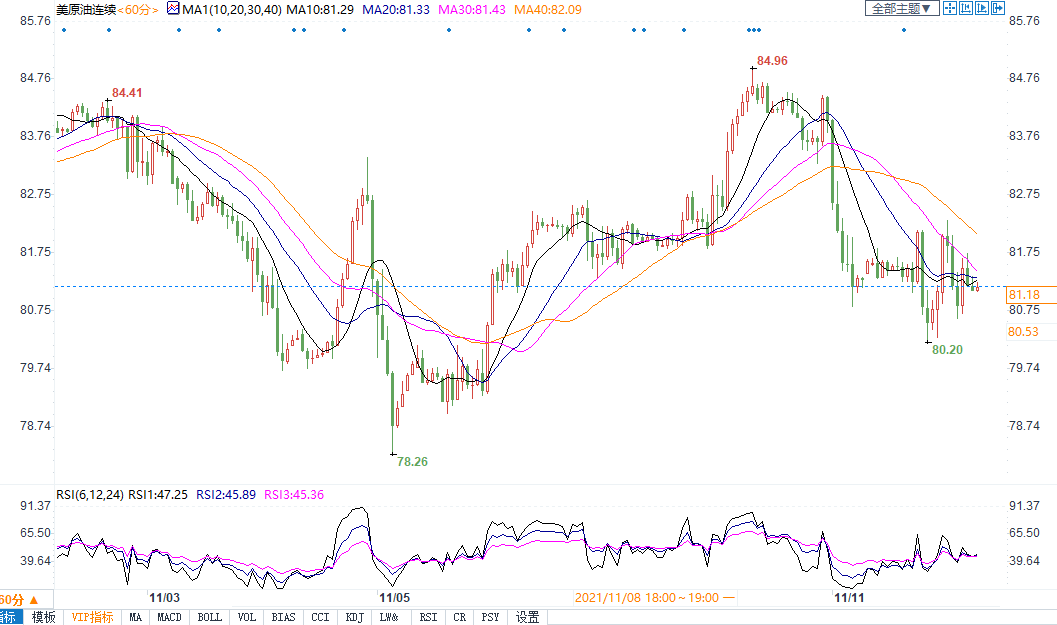Viewport: 1057px width, 625px height.
Task: Open the VIP指标 tab
Action: 92,617
